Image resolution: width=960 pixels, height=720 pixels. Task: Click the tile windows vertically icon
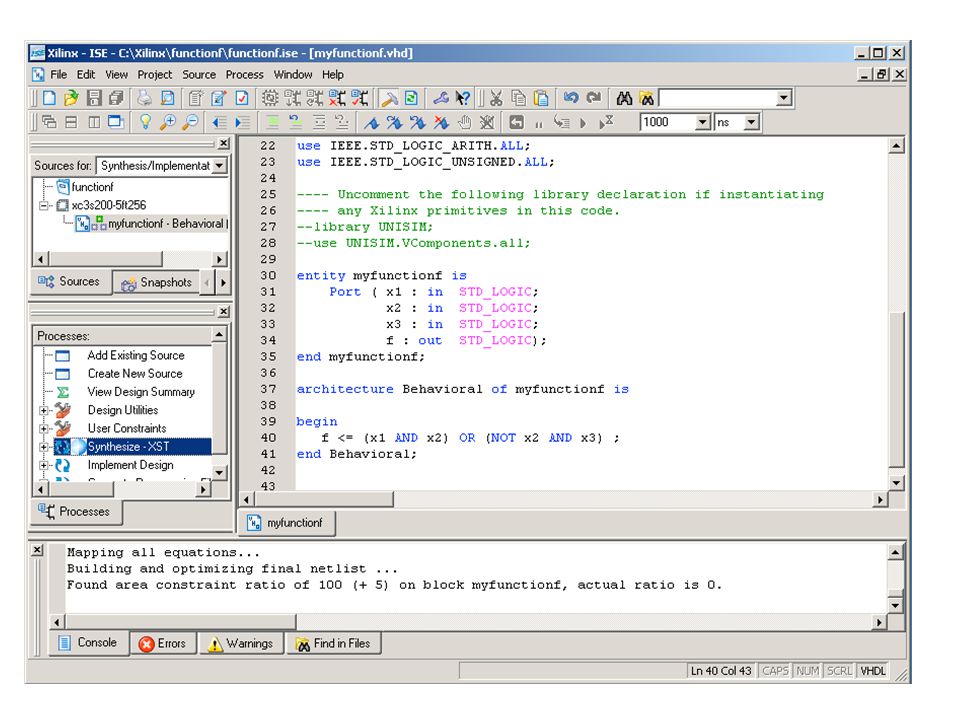(94, 122)
